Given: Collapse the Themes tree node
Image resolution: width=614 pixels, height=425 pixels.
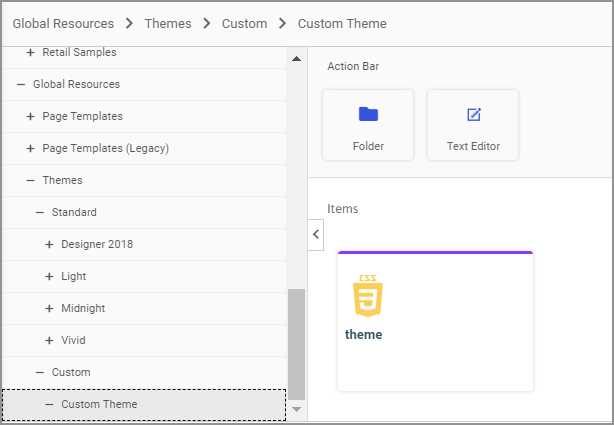Looking at the screenshot, I should point(30,180).
